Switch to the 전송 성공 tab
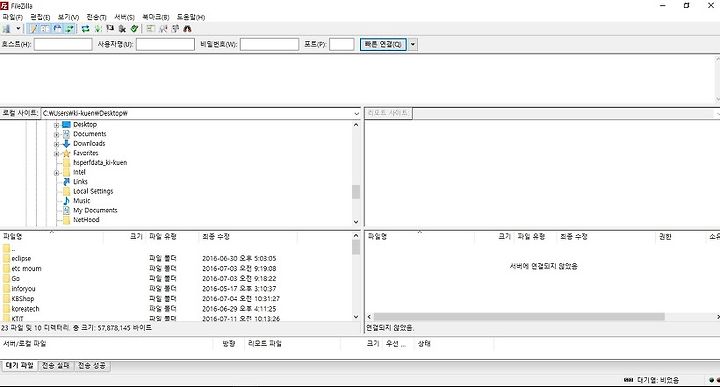The height and width of the screenshot is (387, 720). tap(92, 365)
